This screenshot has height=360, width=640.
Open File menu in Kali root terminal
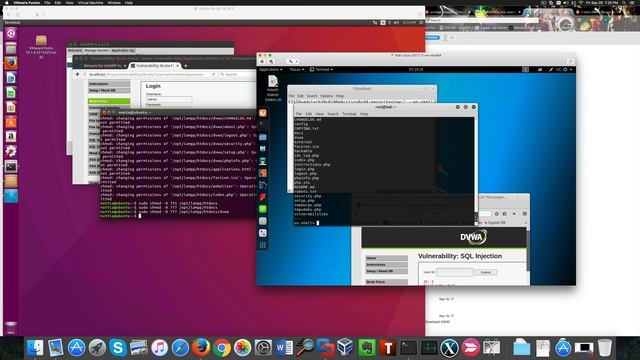pos(299,114)
